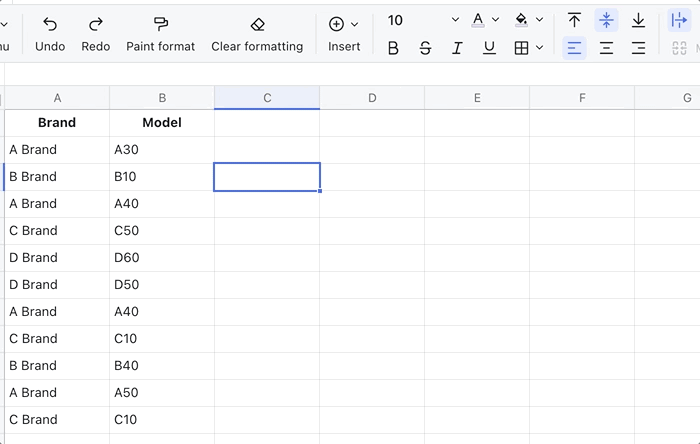The width and height of the screenshot is (700, 444).
Task: Align cell content to top
Action: (574, 20)
